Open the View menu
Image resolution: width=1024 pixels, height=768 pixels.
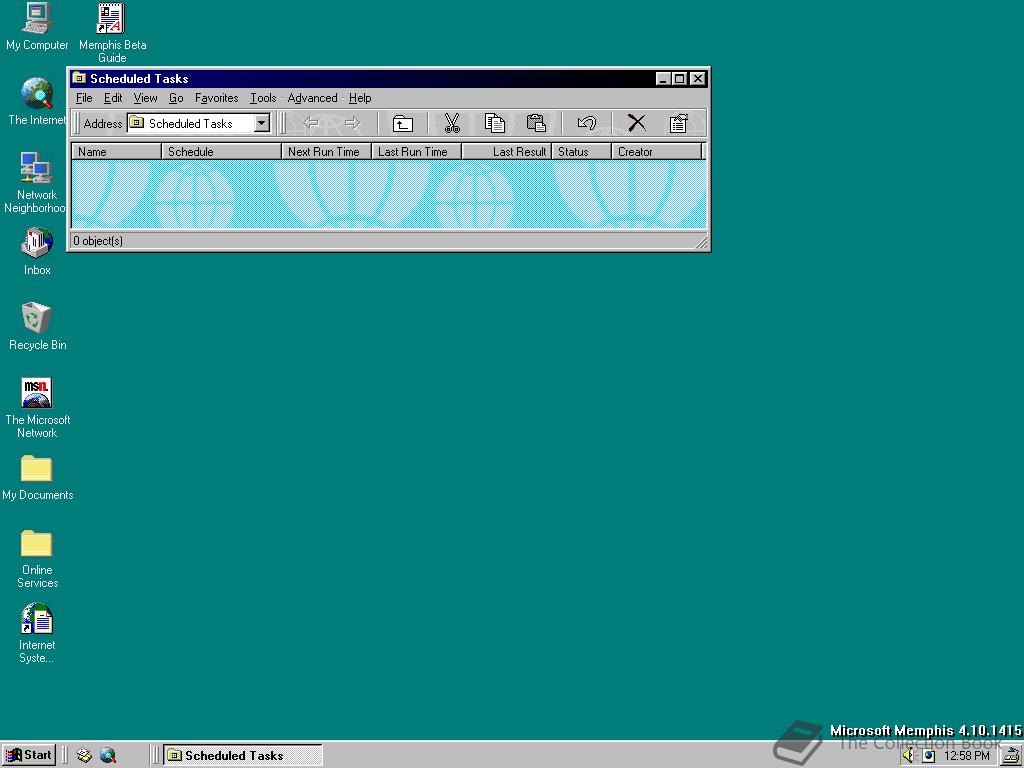point(145,98)
